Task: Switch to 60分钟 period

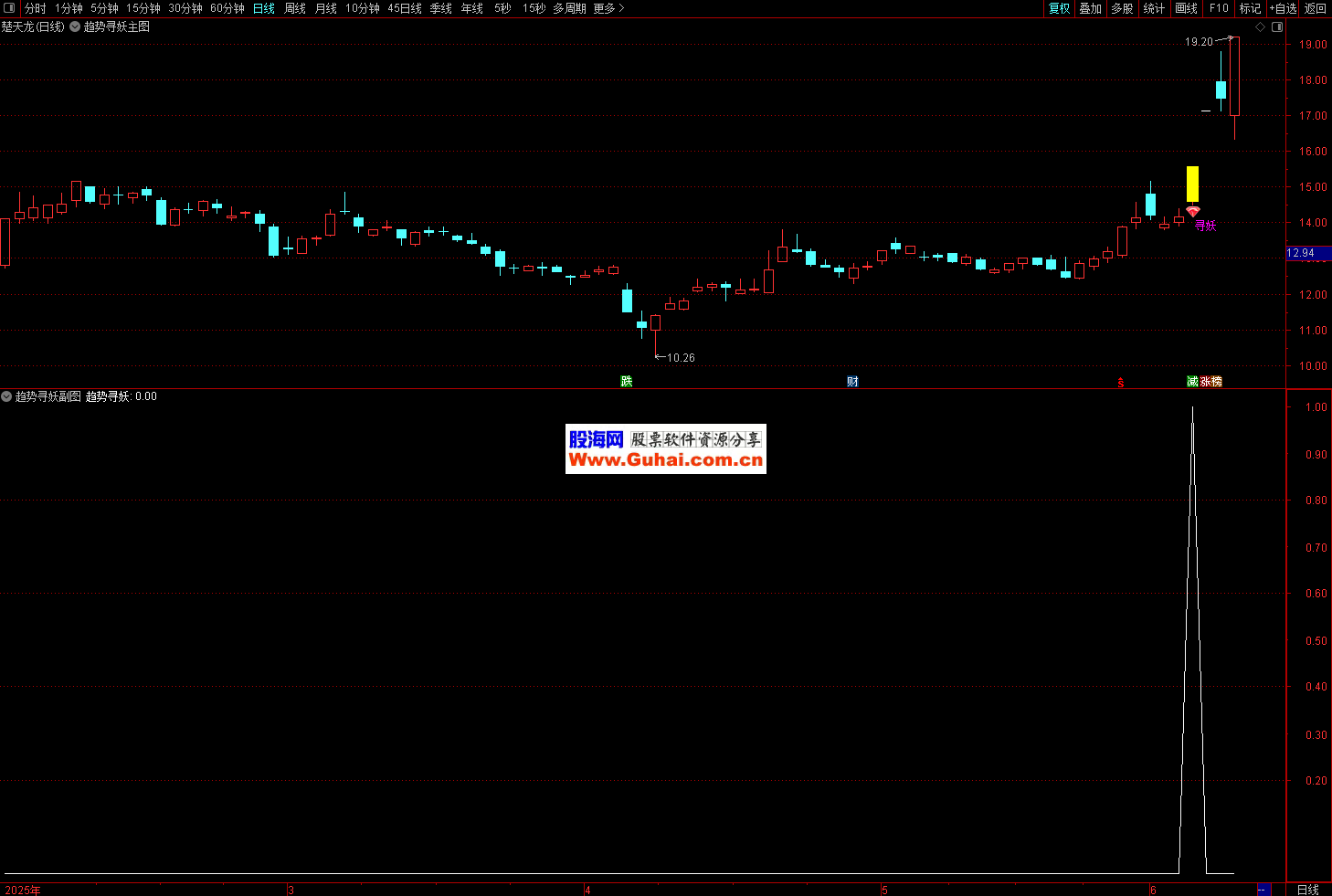Action: [227, 8]
